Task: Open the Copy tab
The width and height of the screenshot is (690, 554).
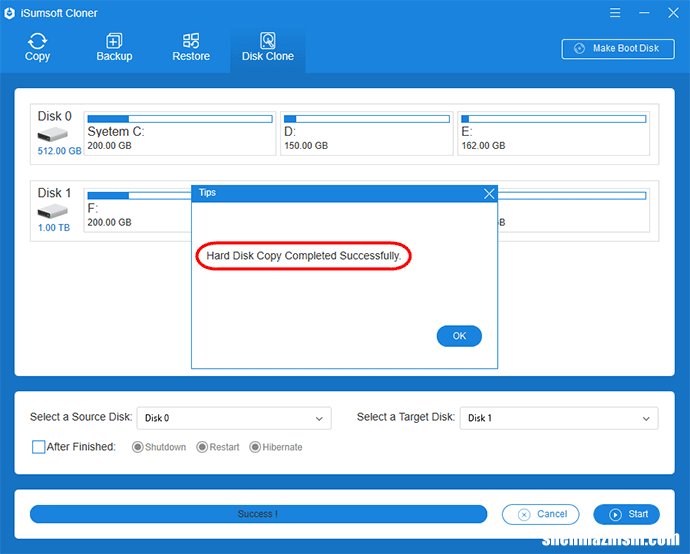Action: click(37, 48)
